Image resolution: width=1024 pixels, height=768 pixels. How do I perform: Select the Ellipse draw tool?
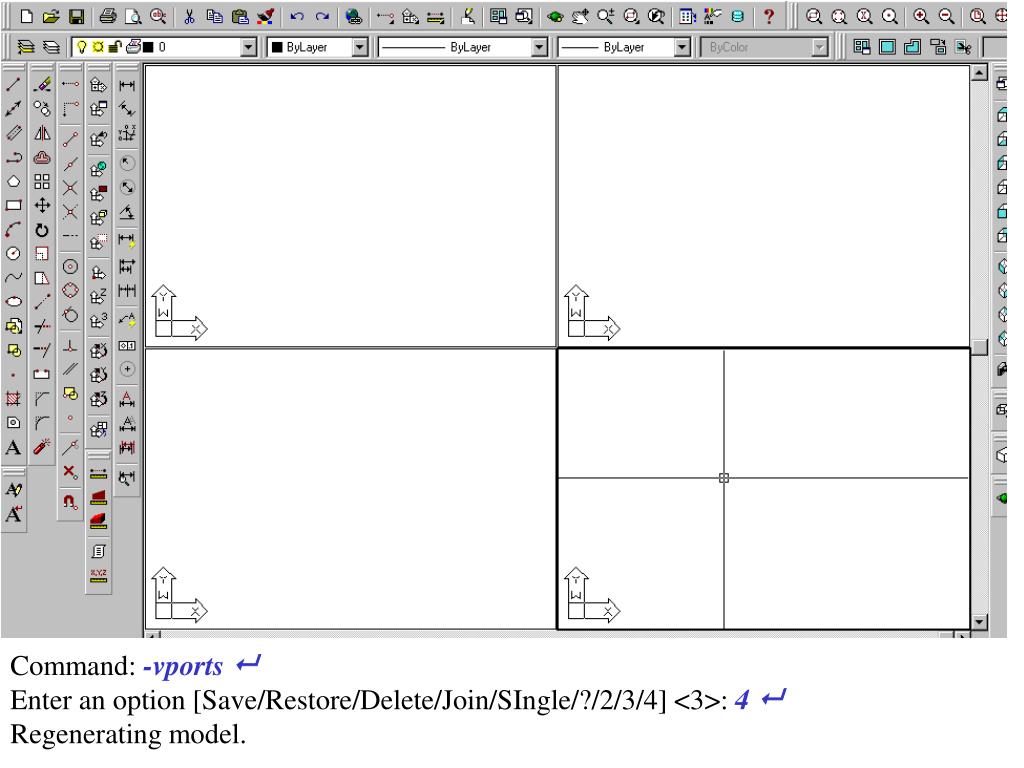[x=14, y=302]
